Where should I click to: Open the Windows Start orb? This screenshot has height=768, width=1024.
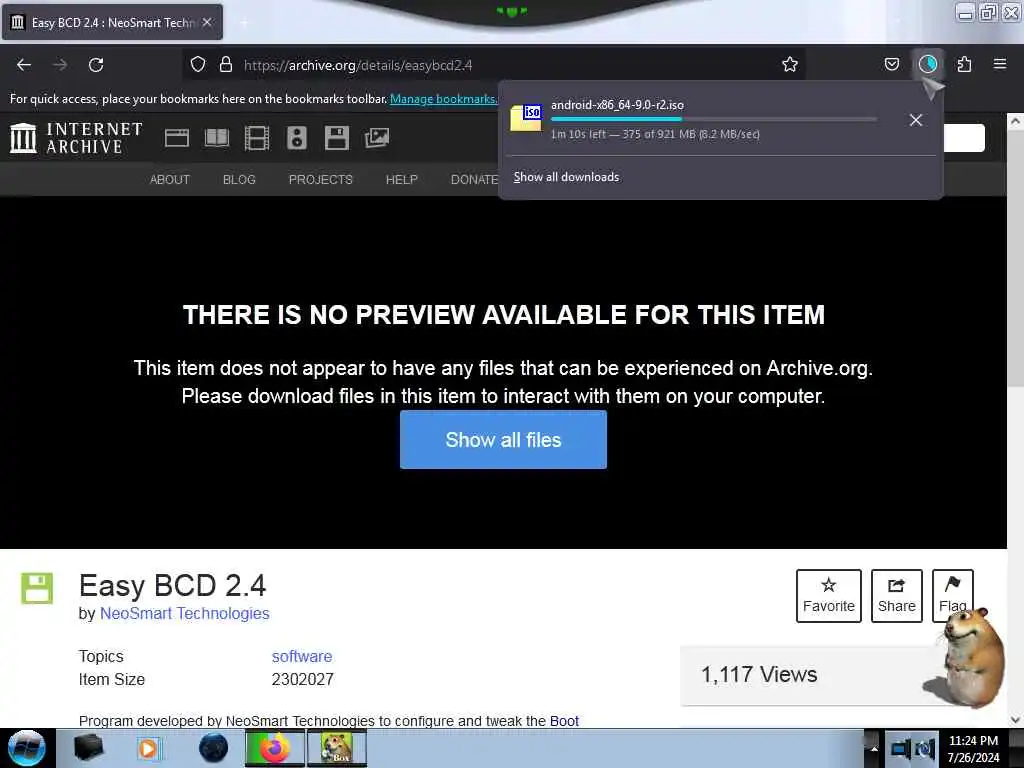click(27, 748)
